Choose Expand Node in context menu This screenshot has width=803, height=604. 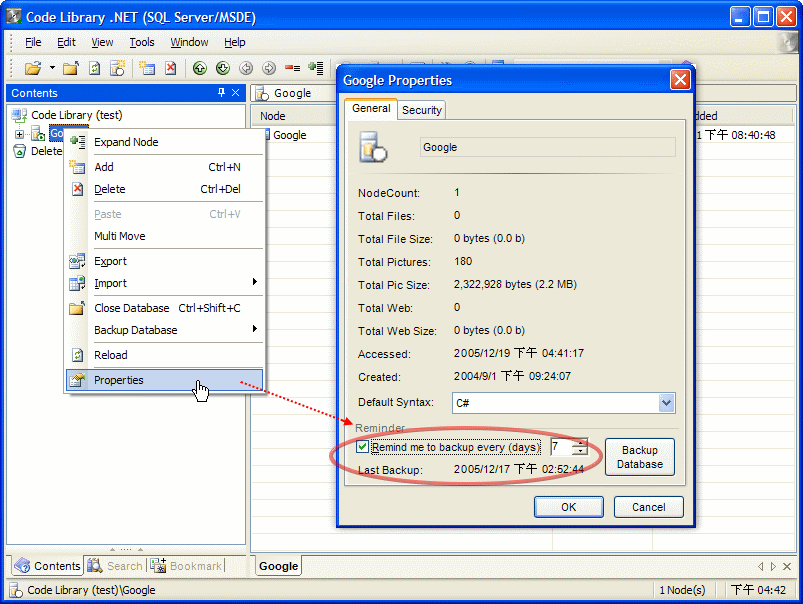tap(164, 142)
